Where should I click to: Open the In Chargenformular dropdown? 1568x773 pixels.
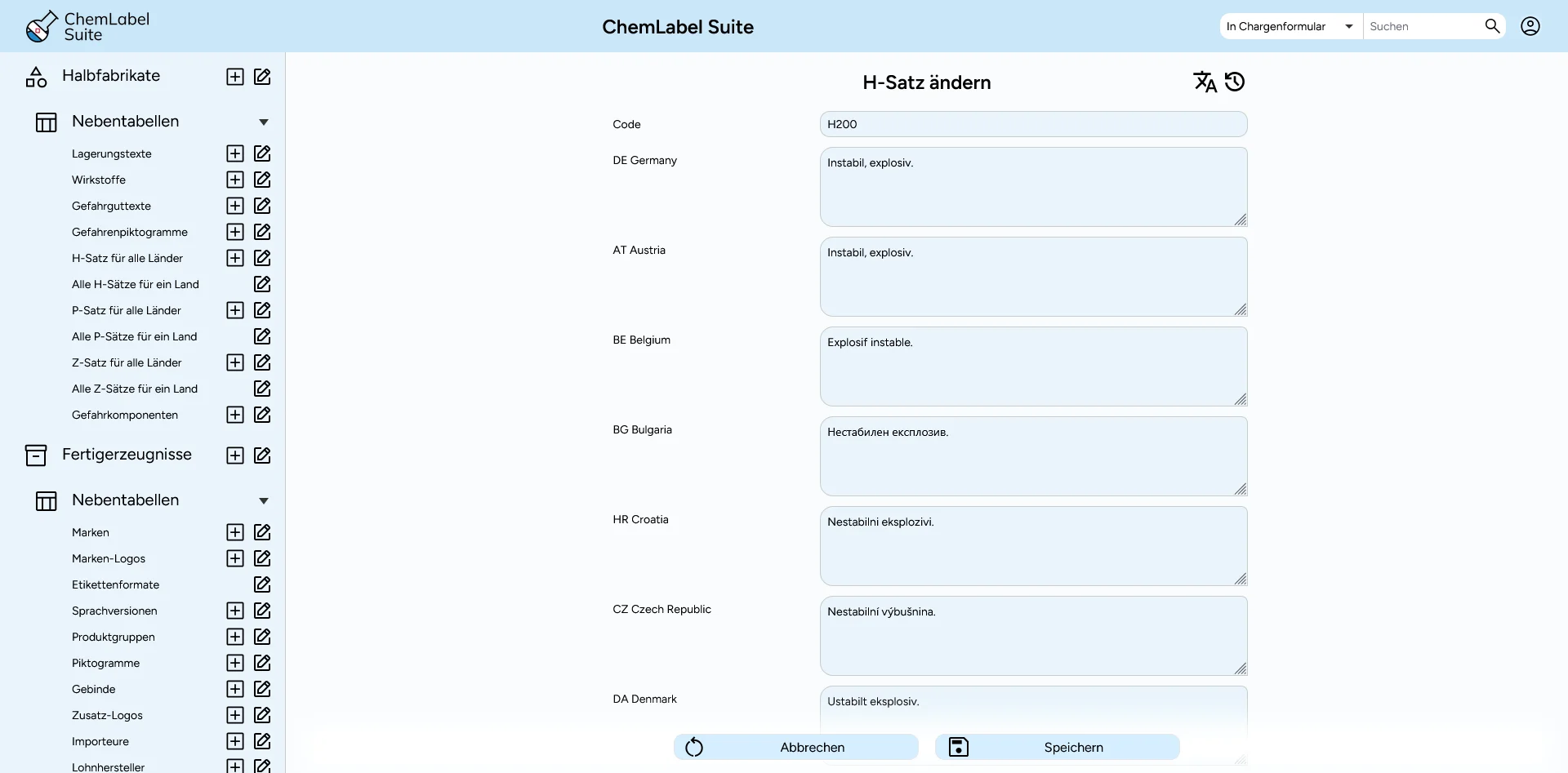coord(1290,26)
